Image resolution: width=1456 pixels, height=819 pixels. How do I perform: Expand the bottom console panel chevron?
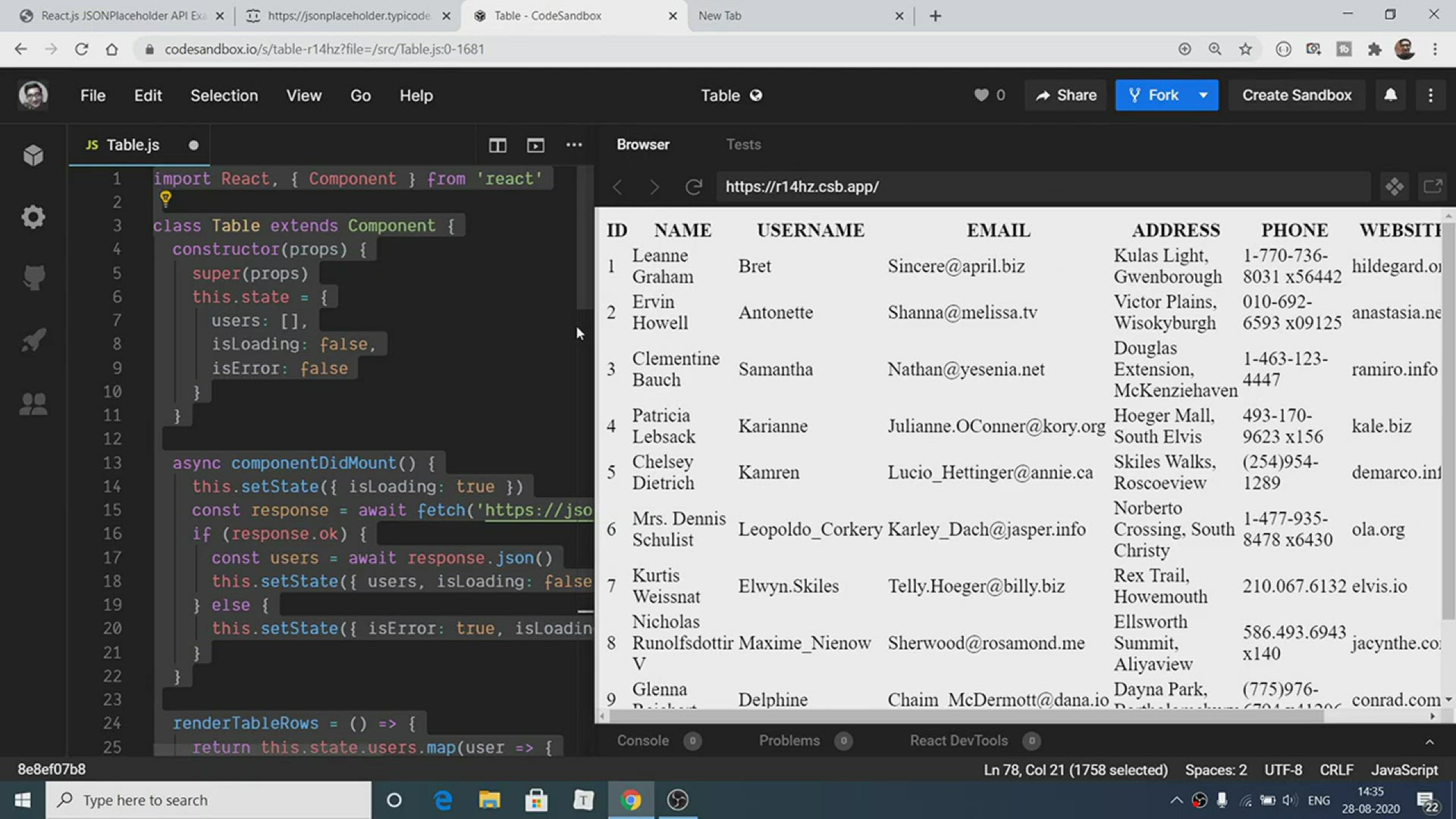coord(1429,742)
